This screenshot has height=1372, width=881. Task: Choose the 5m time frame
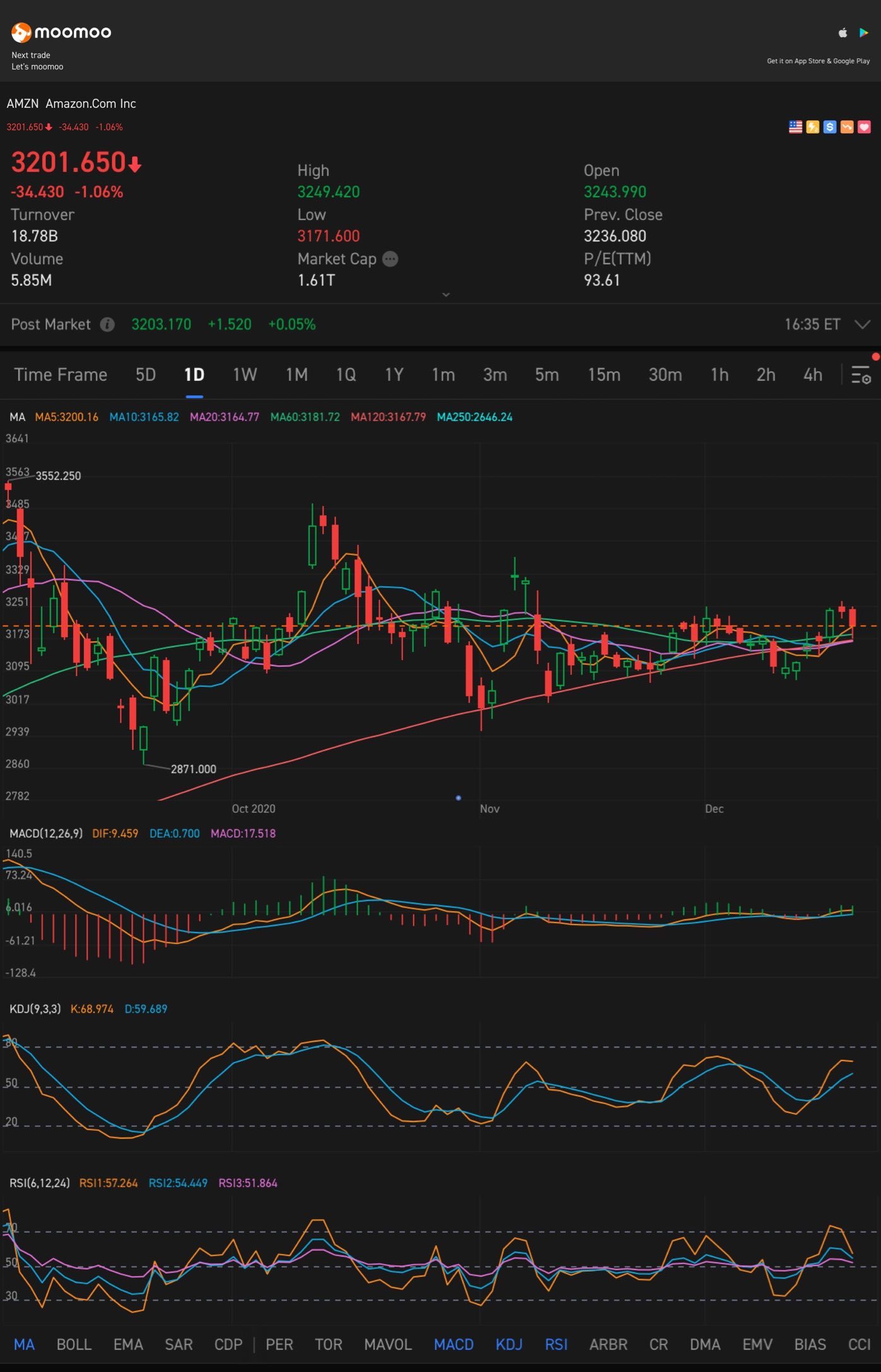547,375
